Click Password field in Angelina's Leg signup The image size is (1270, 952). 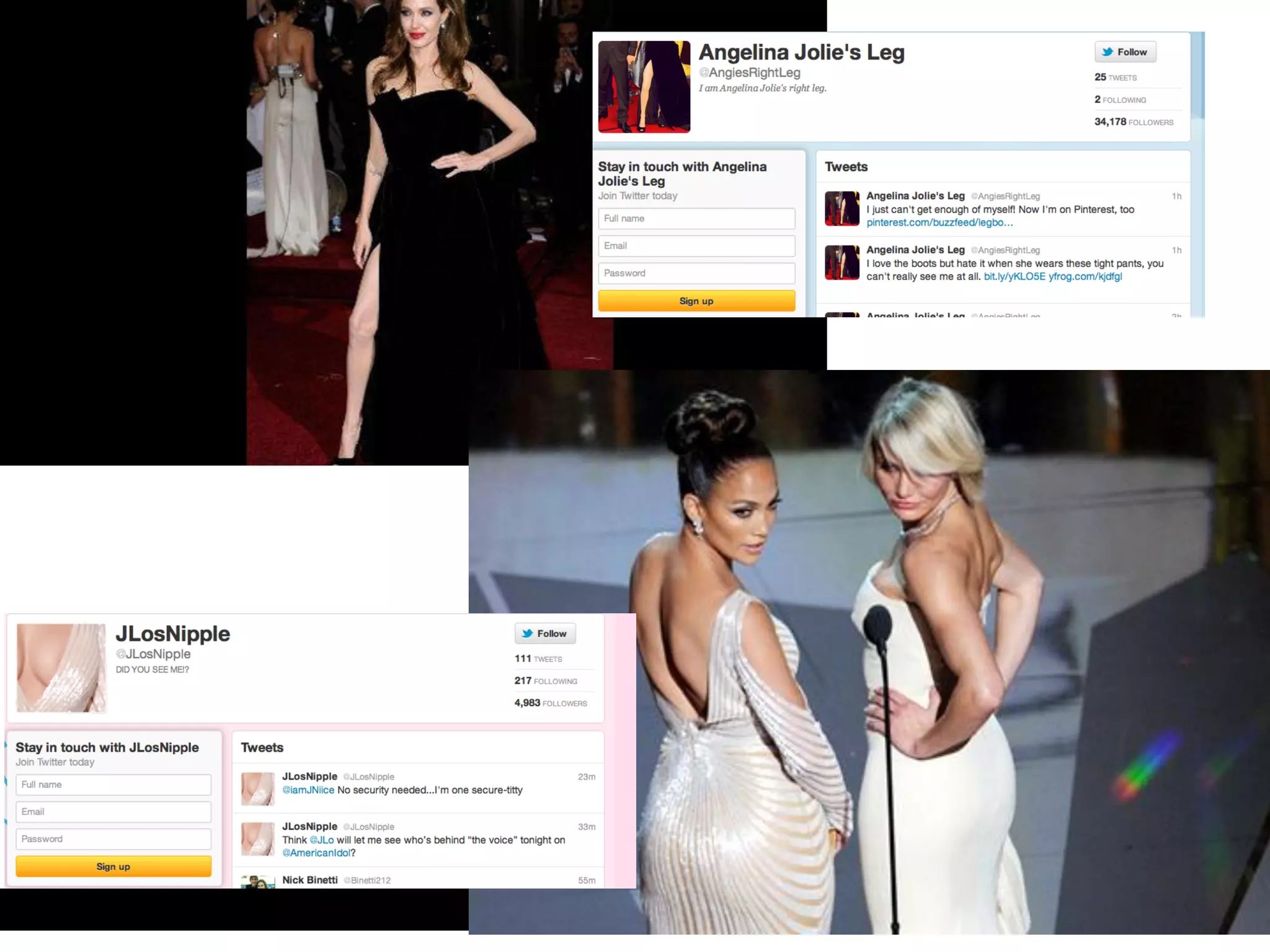(x=696, y=273)
